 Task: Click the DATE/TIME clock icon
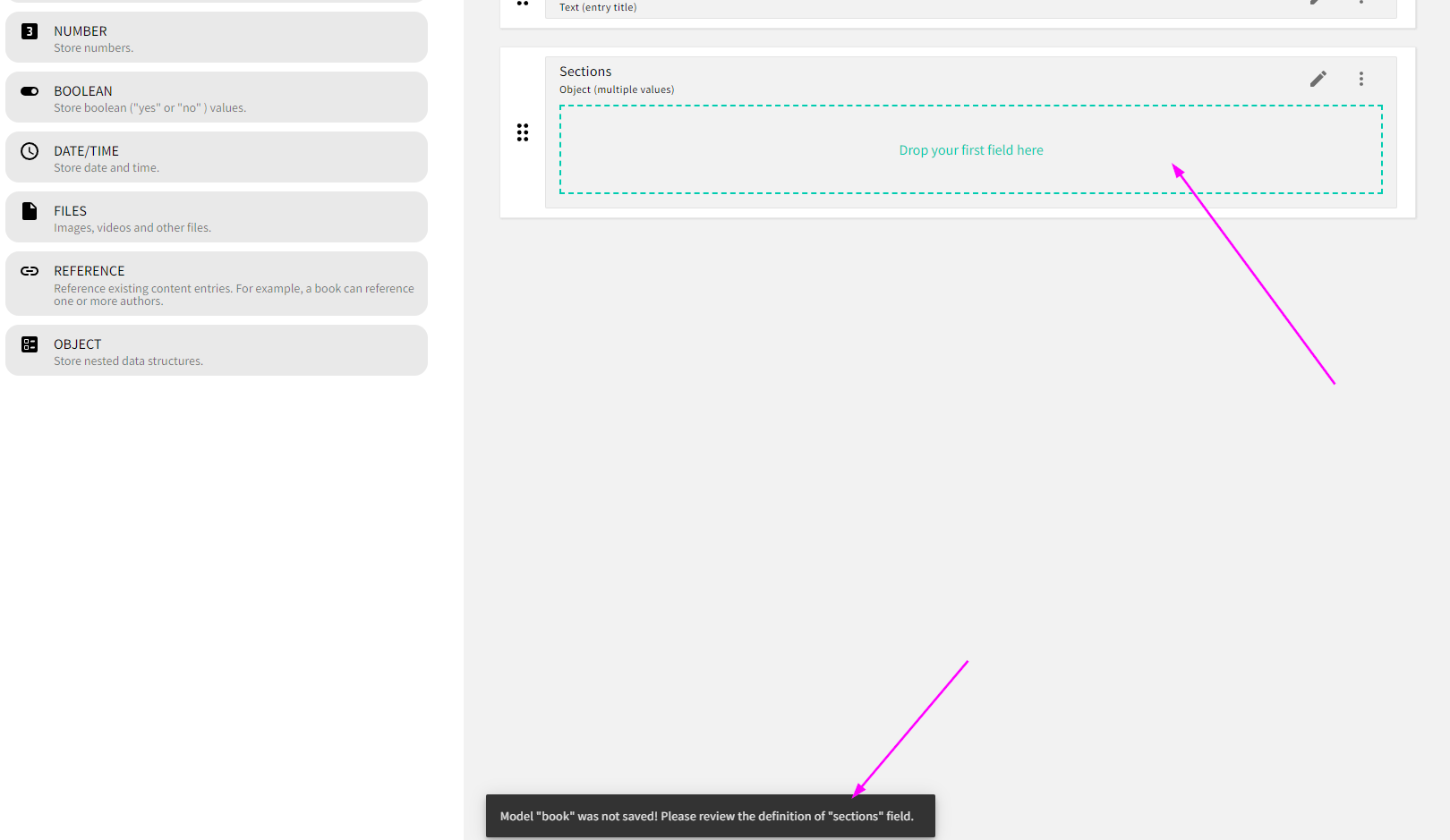30,151
